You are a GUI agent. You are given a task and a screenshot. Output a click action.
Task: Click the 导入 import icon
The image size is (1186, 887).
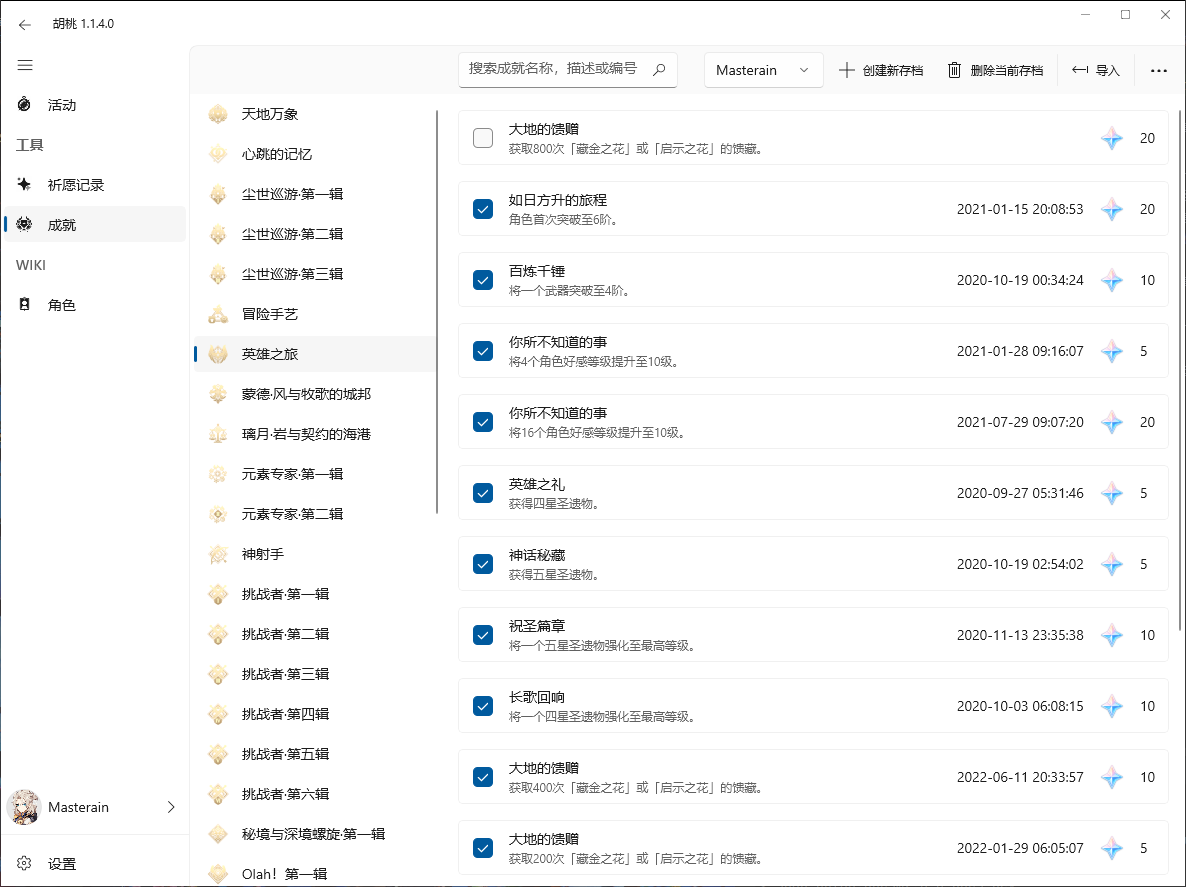(1080, 70)
